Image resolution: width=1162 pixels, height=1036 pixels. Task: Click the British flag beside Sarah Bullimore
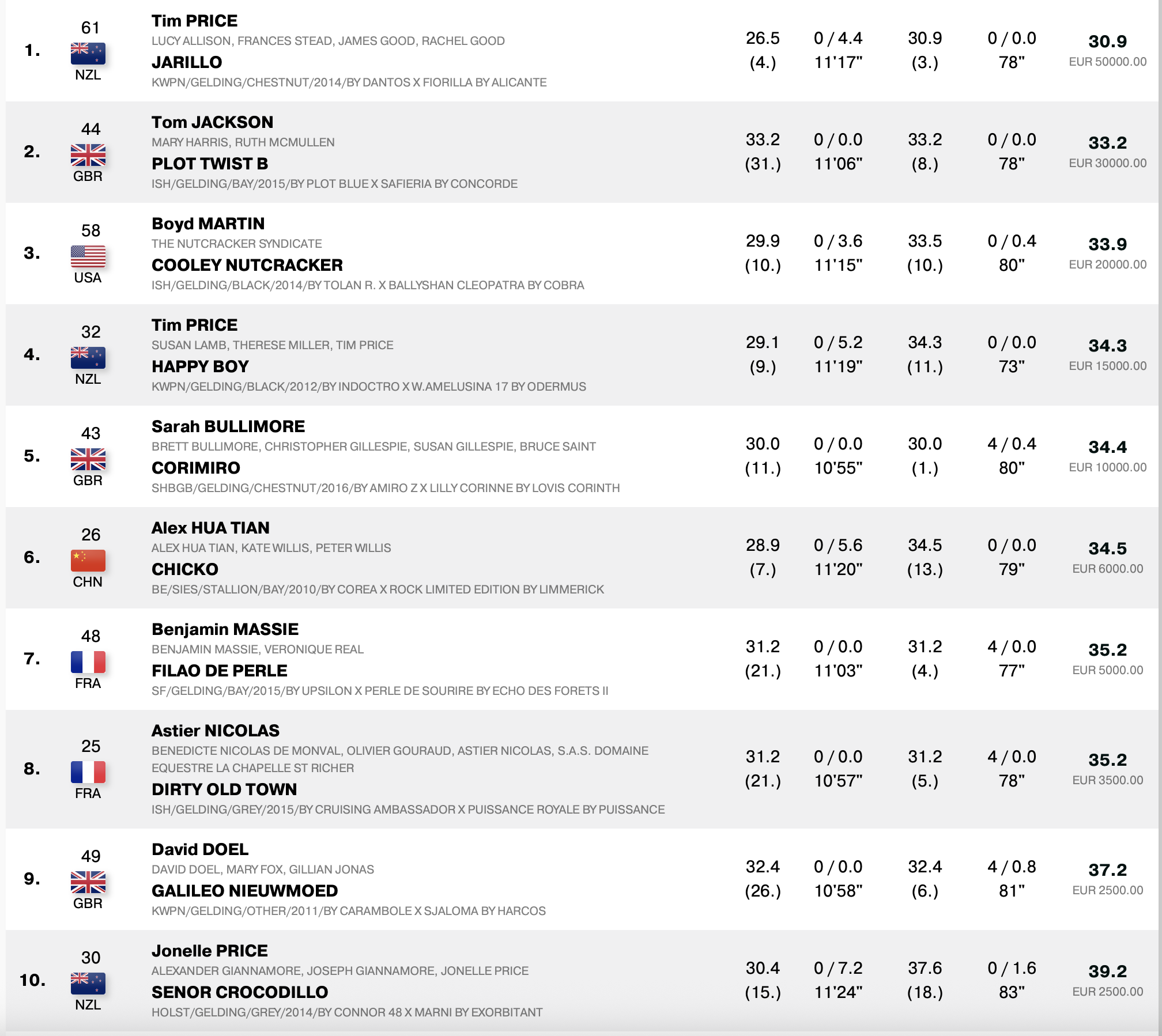pos(88,459)
